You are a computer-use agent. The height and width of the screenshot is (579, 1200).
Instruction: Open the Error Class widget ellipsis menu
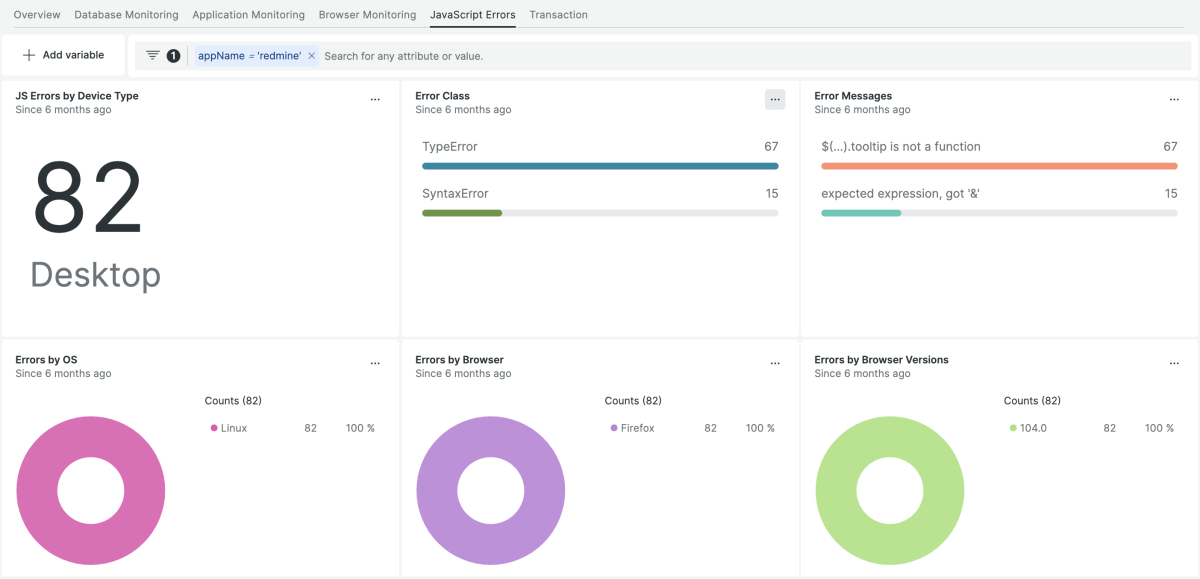775,100
